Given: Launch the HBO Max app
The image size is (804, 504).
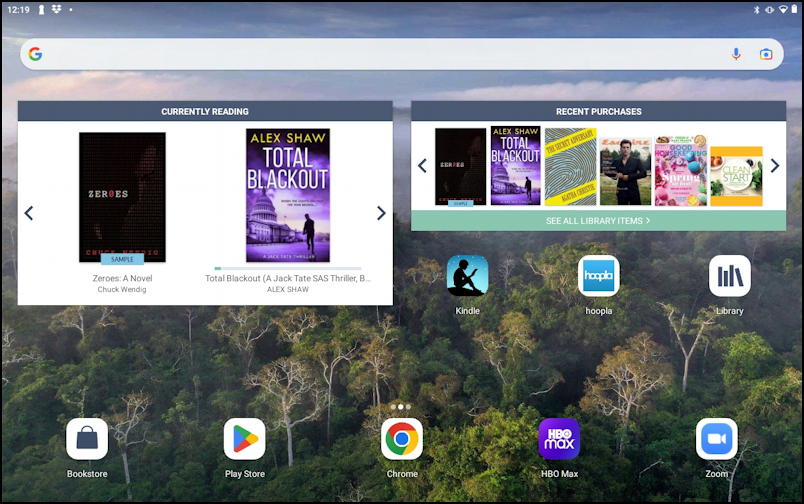Looking at the screenshot, I should pos(559,439).
